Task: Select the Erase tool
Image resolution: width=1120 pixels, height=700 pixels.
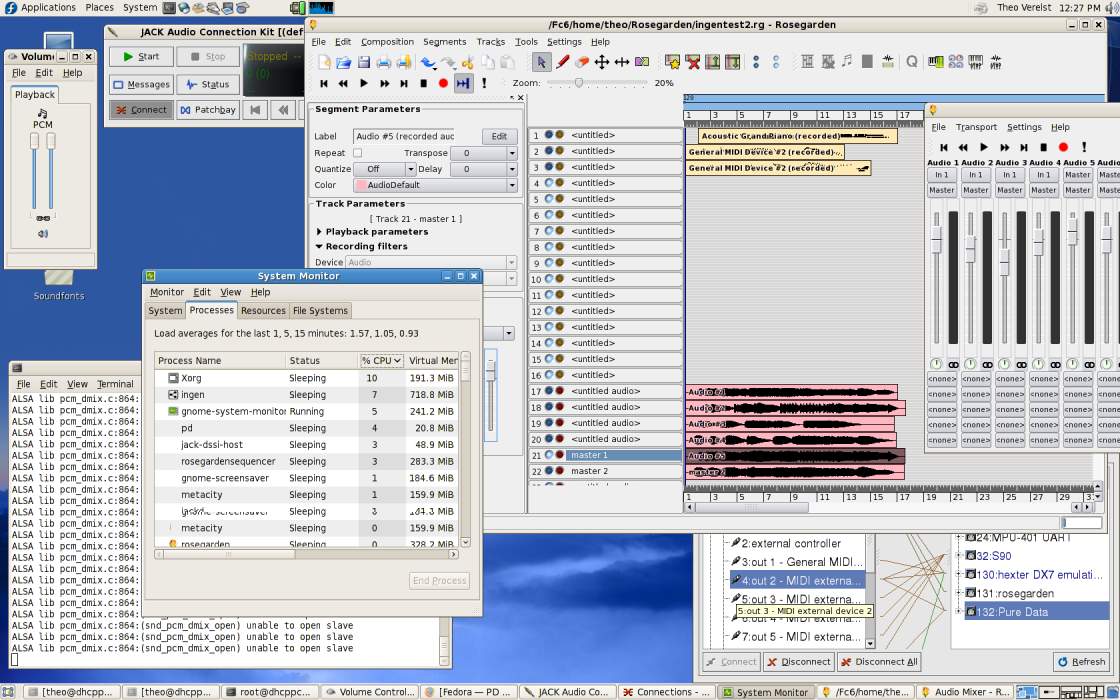Action: point(582,62)
